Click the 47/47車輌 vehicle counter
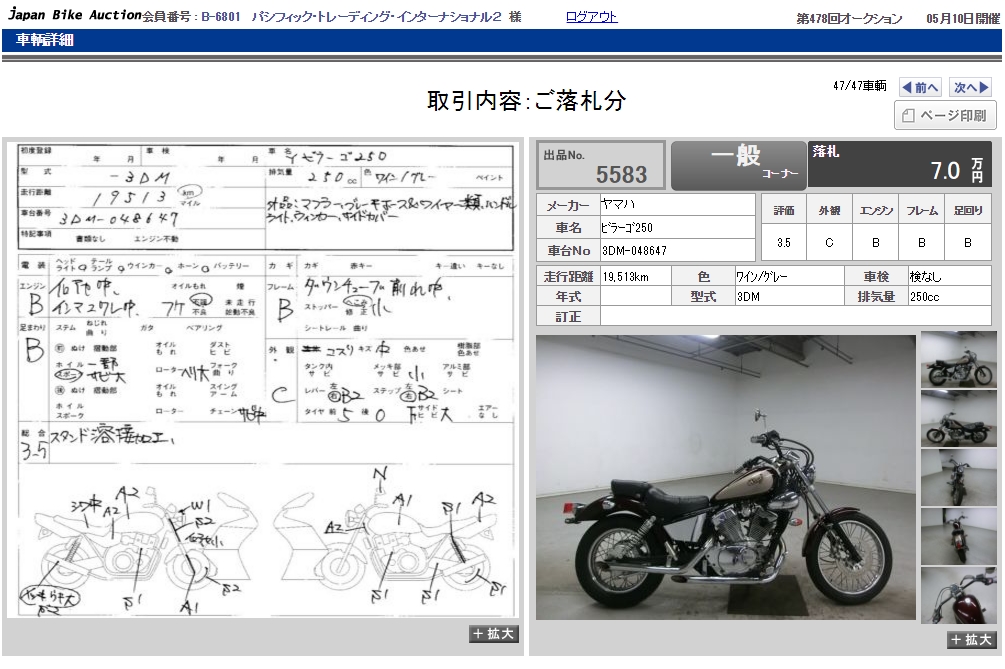The height and width of the screenshot is (669, 1005). pos(859,86)
